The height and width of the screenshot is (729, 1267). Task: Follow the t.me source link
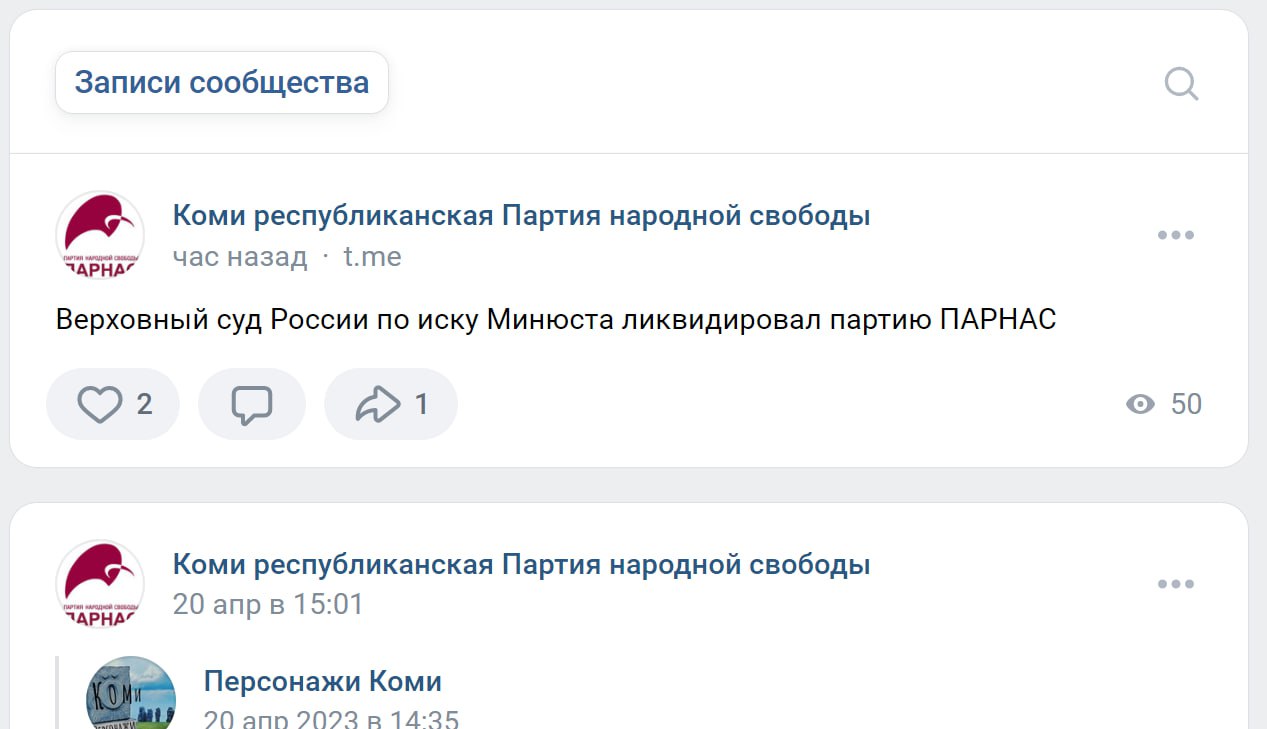[372, 257]
